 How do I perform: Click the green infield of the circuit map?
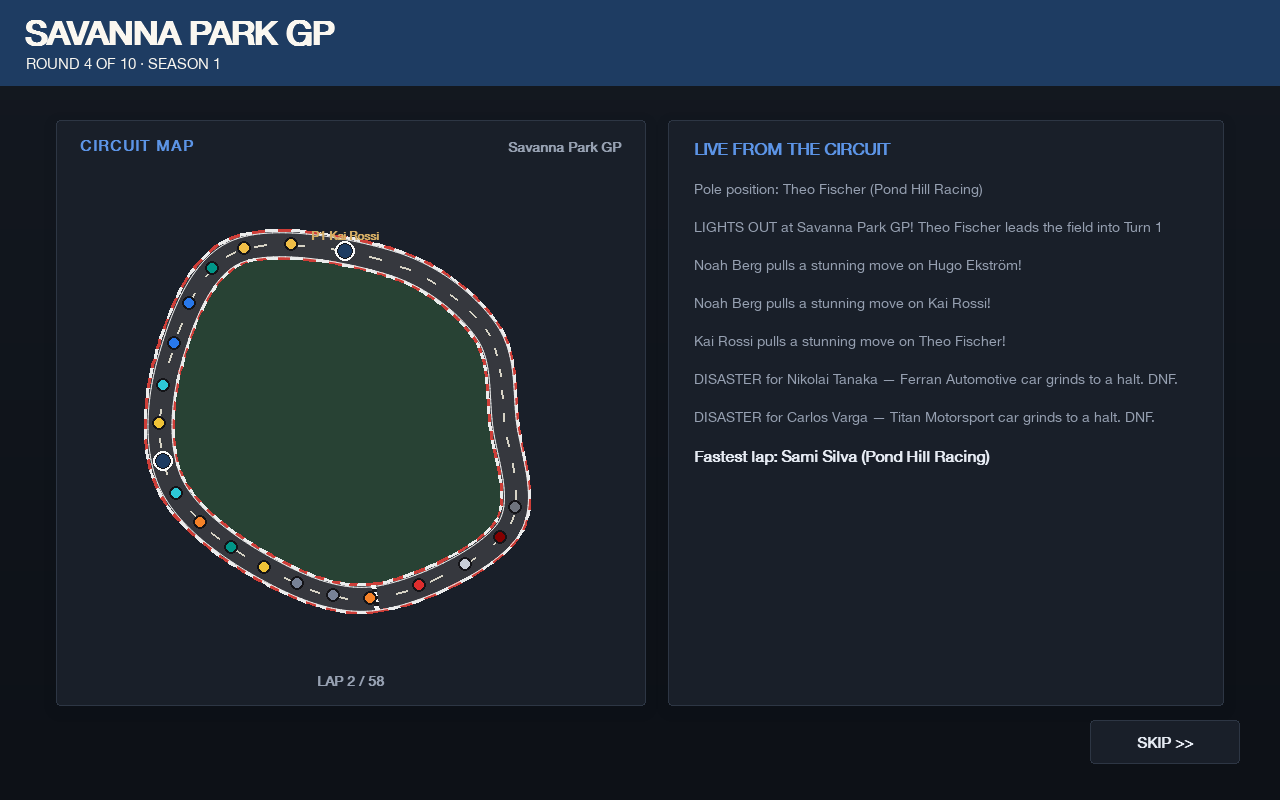[x=340, y=420]
